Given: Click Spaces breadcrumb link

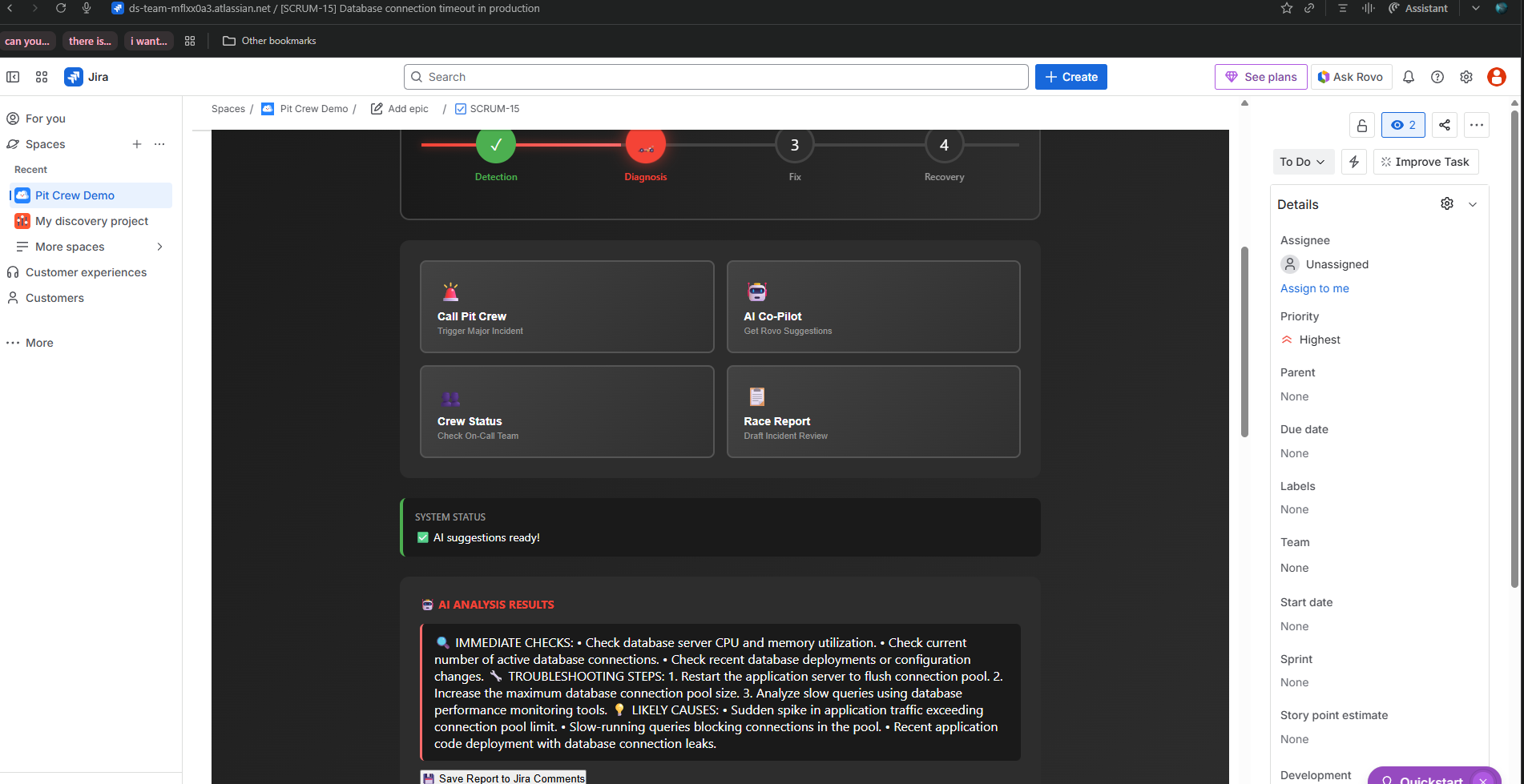Looking at the screenshot, I should point(228,109).
